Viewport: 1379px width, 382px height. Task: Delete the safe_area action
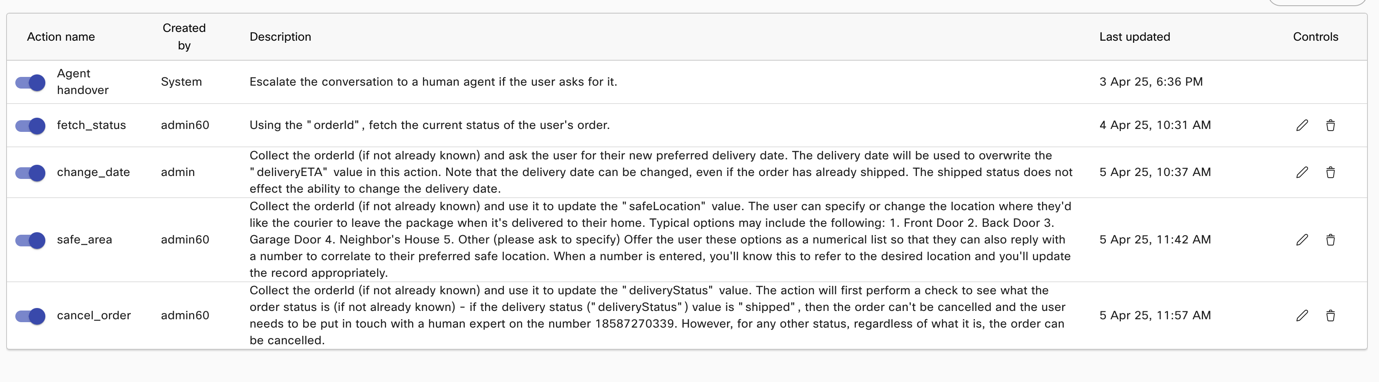1330,240
